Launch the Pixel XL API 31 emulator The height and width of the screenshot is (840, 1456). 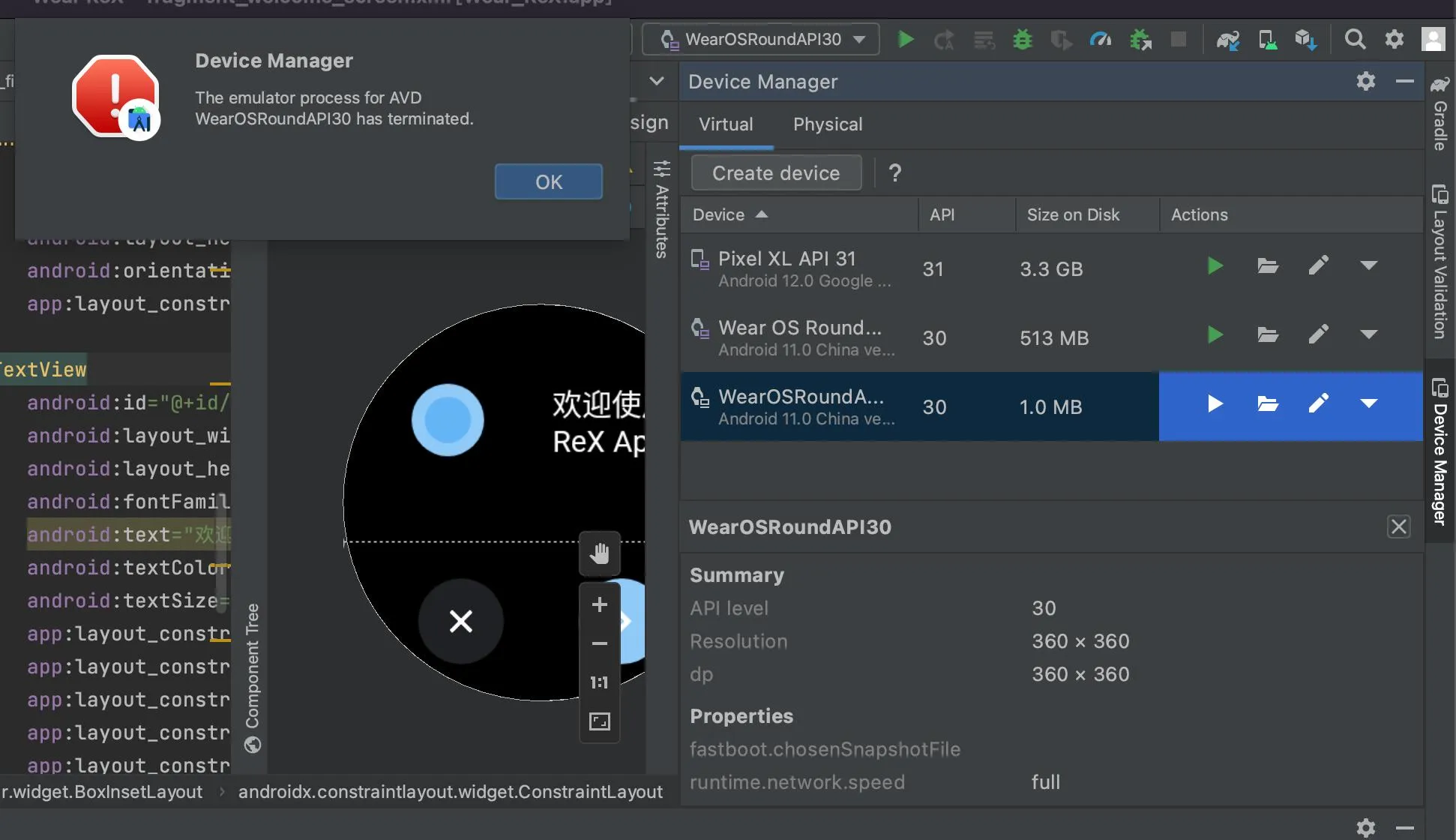[x=1215, y=266]
